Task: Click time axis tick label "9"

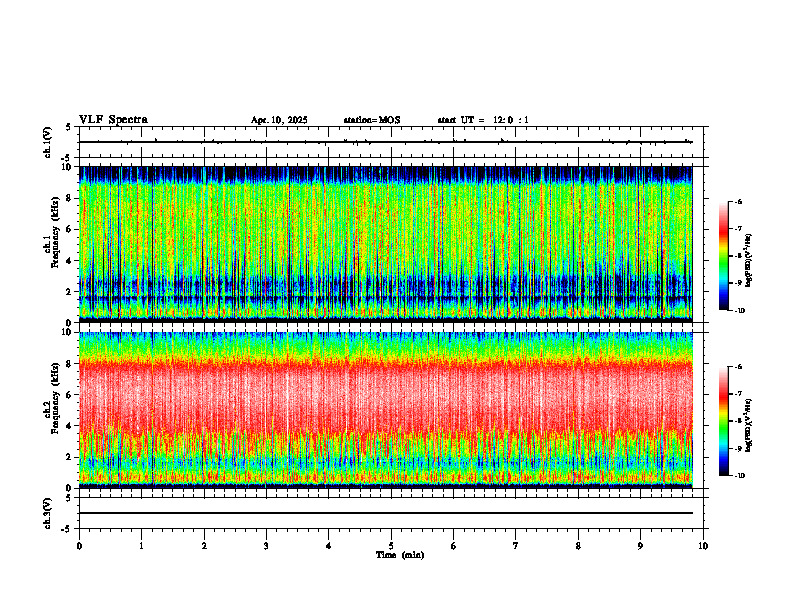Action: [x=640, y=546]
